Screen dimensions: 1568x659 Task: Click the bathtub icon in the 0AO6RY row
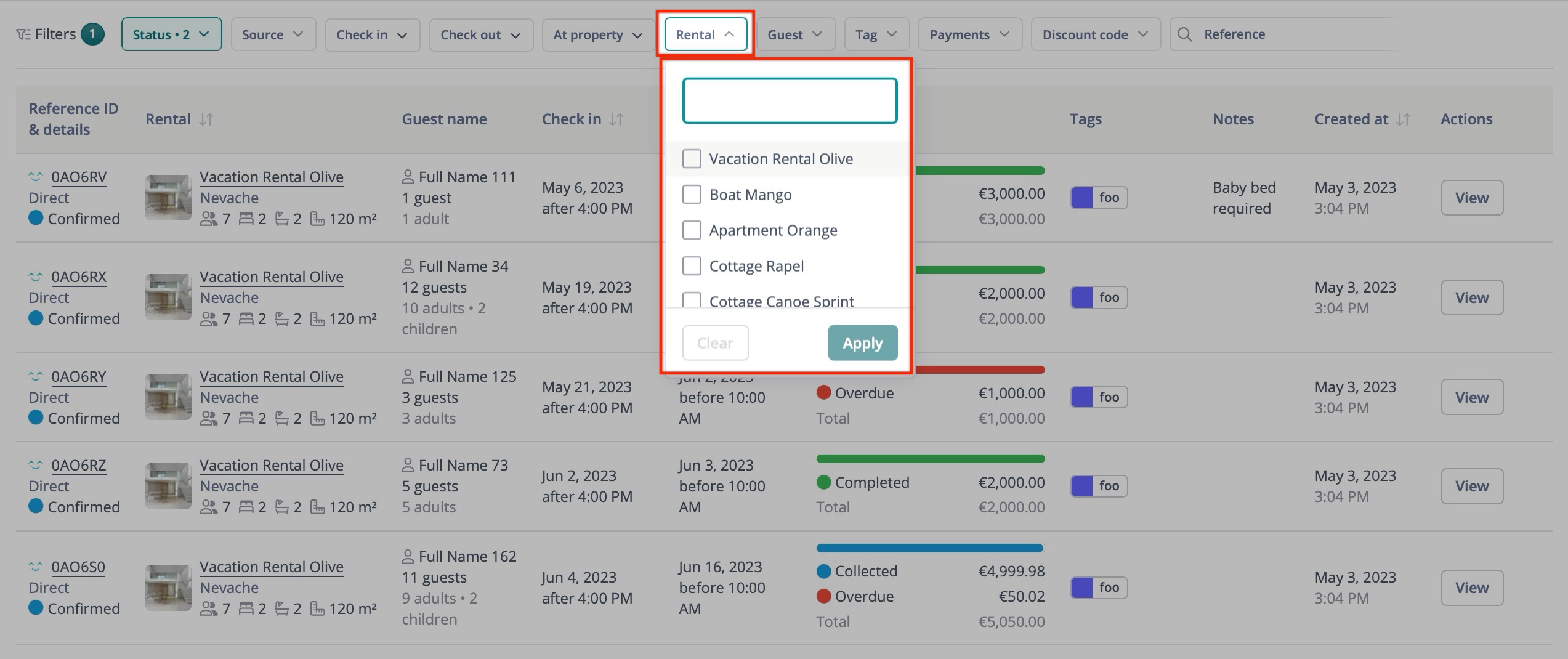point(281,418)
